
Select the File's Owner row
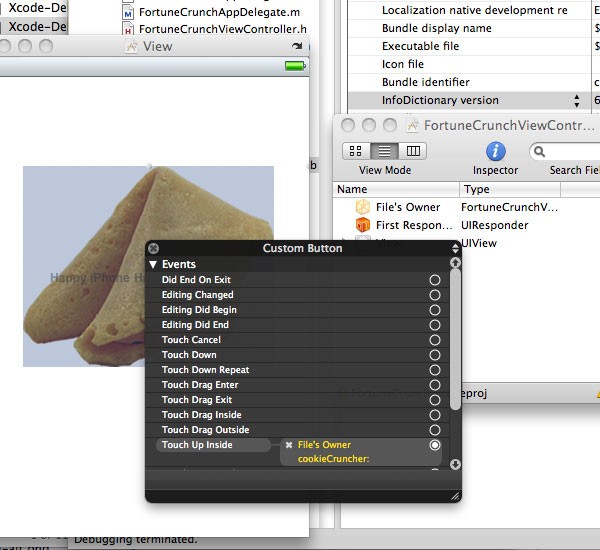click(x=466, y=207)
